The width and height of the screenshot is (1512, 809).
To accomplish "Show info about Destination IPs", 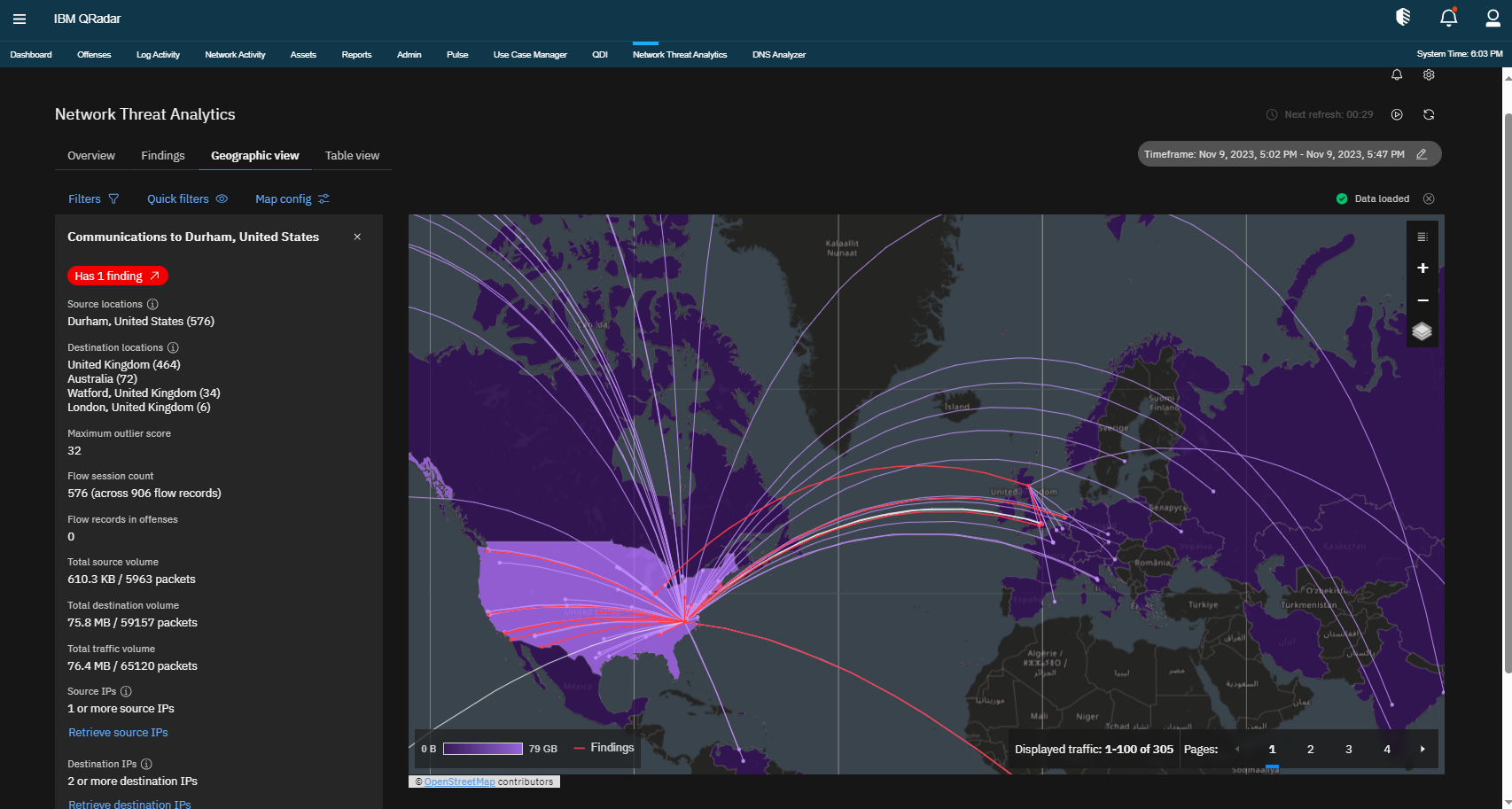I will pos(146,764).
